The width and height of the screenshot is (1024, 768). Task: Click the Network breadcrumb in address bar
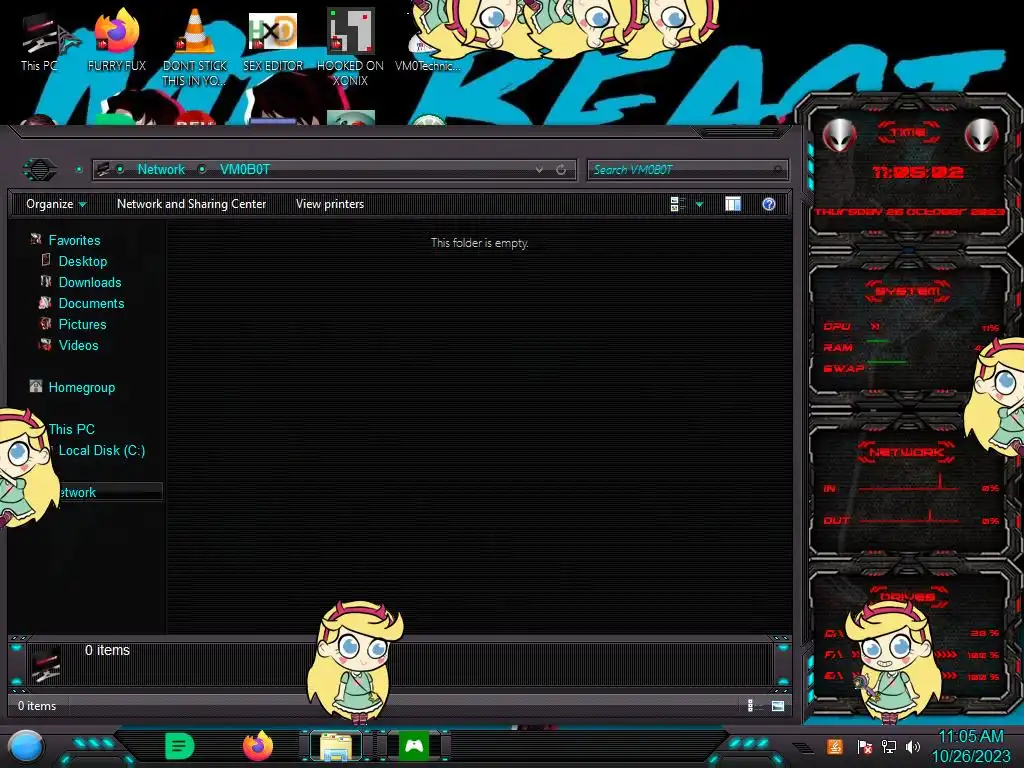pyautogui.click(x=161, y=170)
